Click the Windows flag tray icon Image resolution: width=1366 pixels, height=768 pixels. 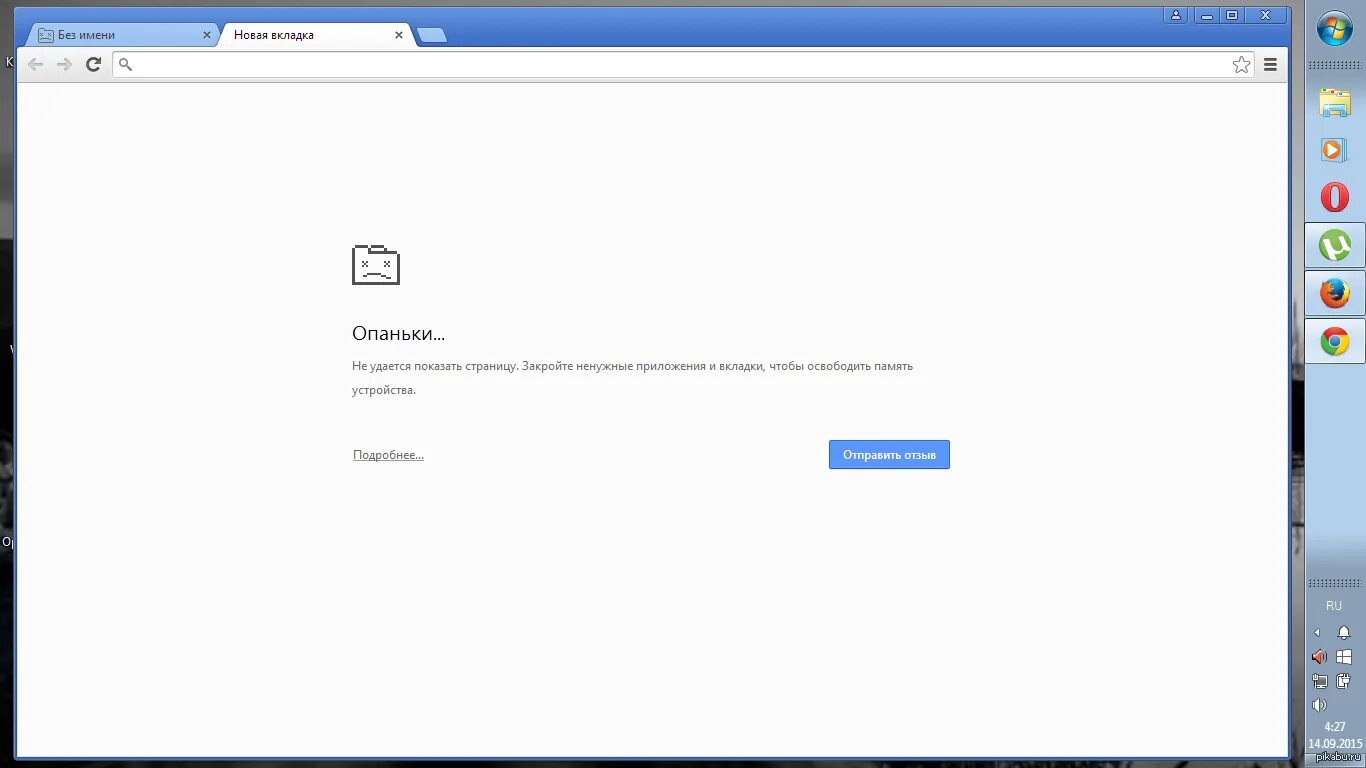[x=1345, y=657]
